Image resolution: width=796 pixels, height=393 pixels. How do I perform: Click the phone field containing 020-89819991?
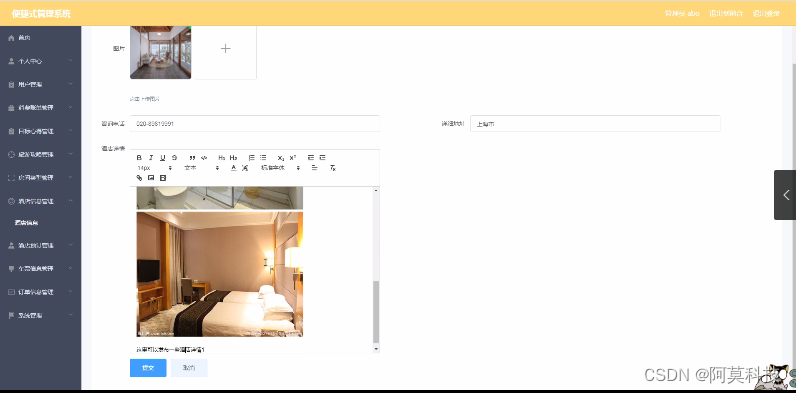point(255,123)
